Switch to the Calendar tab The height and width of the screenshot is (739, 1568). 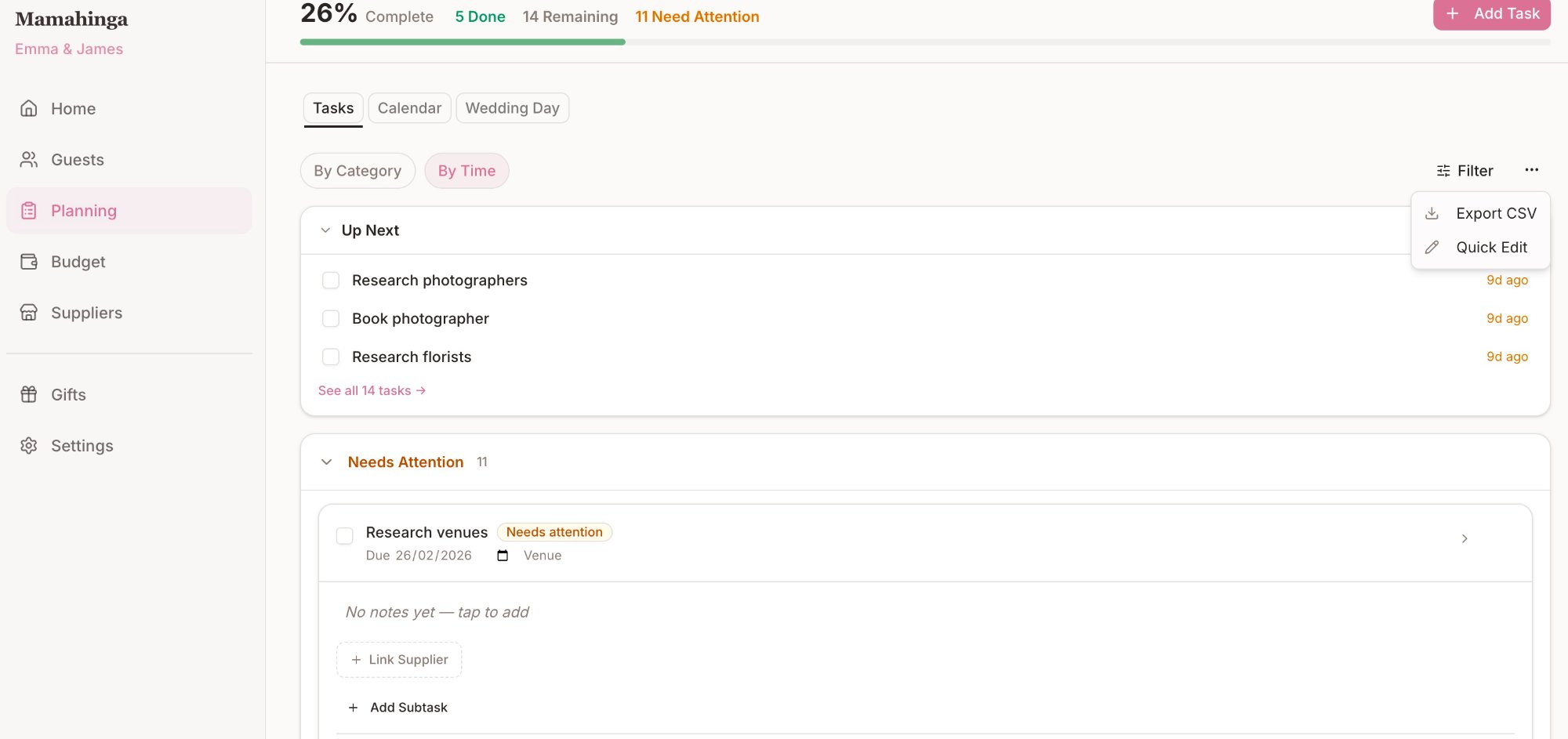pos(409,108)
